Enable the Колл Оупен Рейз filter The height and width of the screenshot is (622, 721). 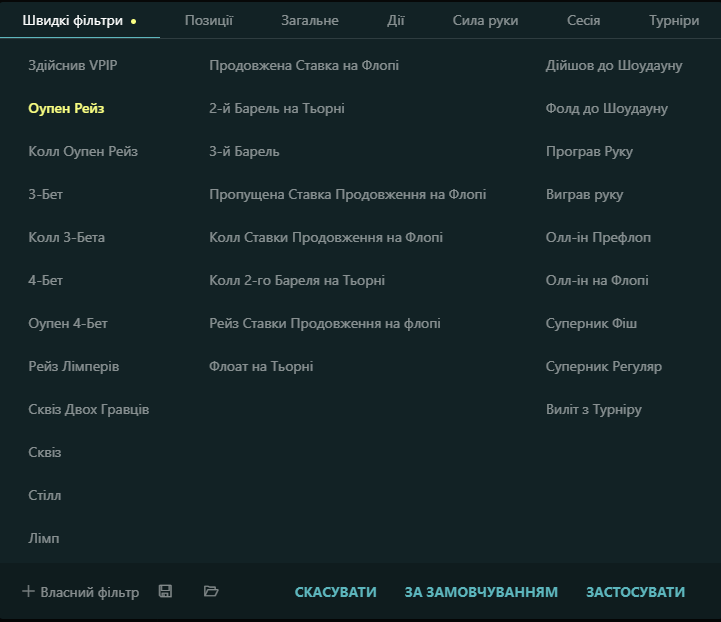83,151
